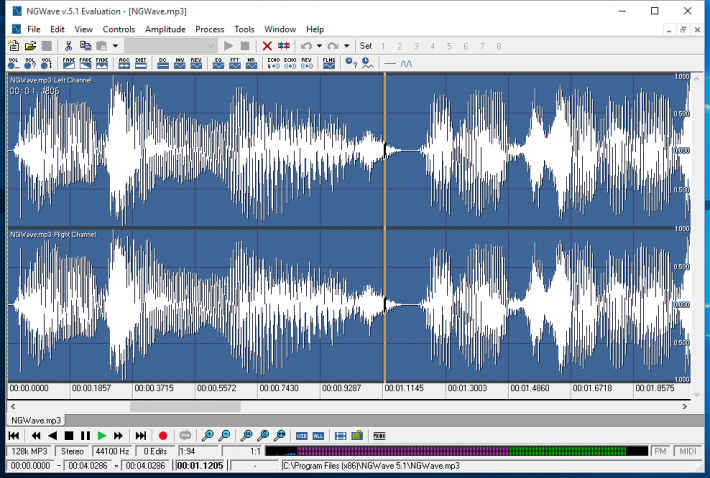710x478 pixels.
Task: Apply the AGC effect icon
Action: (x=124, y=63)
